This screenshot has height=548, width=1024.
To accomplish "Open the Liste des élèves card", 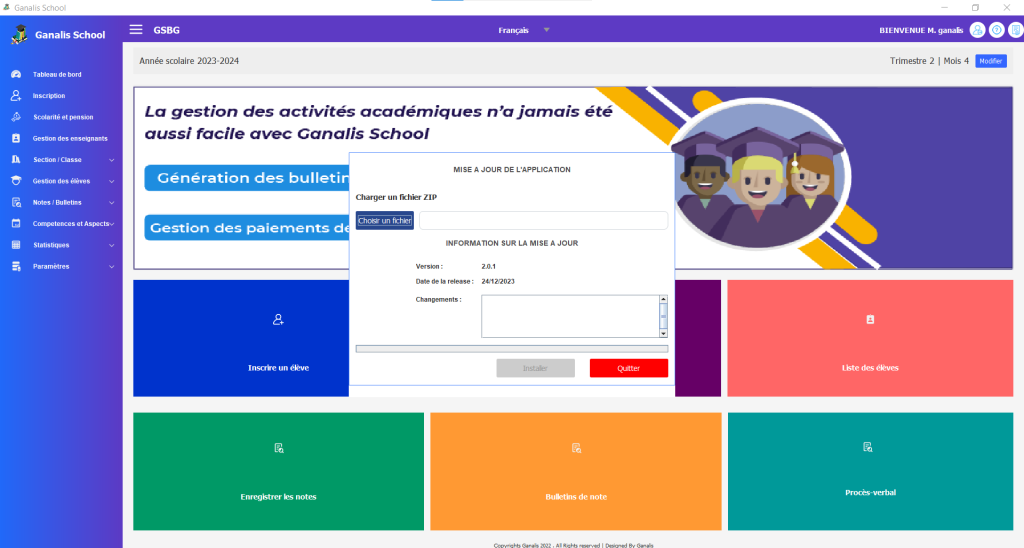I will [870, 338].
